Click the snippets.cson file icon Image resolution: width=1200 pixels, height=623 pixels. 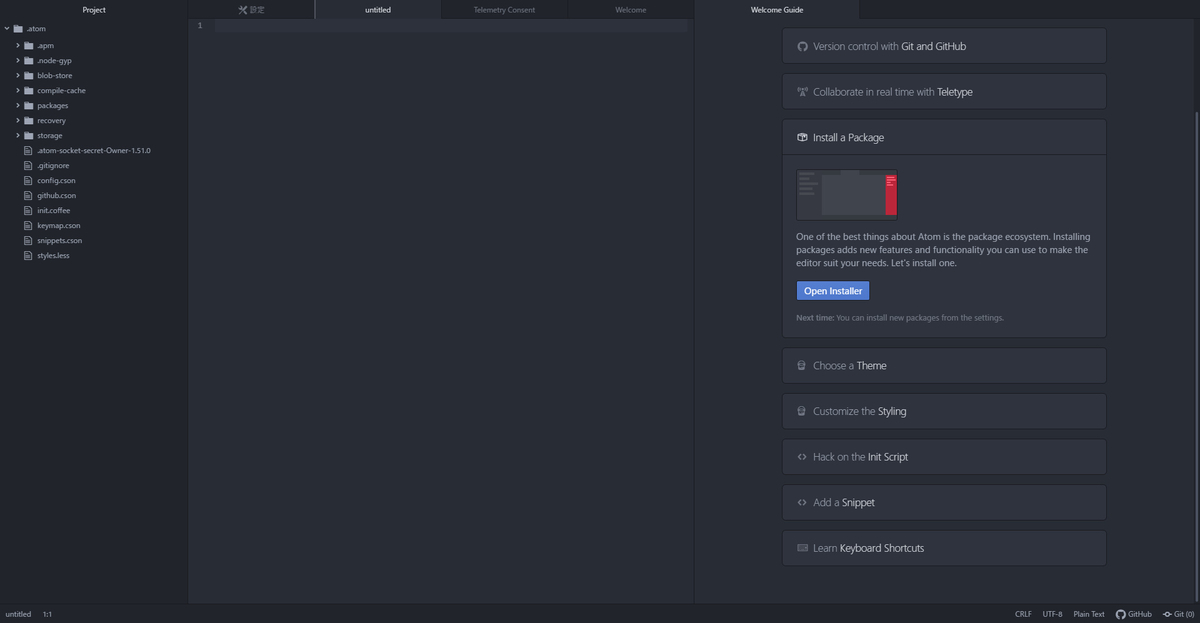28,240
